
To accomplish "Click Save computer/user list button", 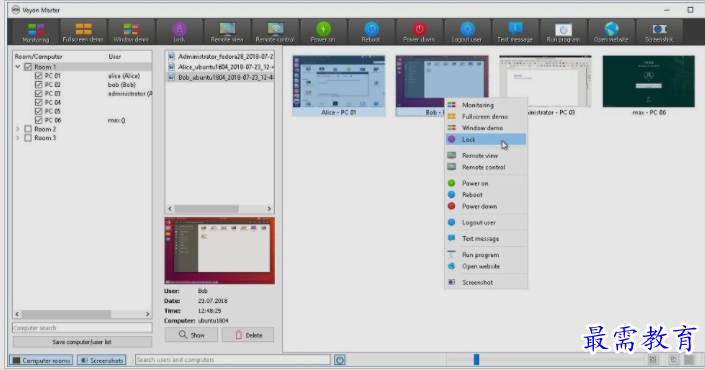I will click(82, 342).
